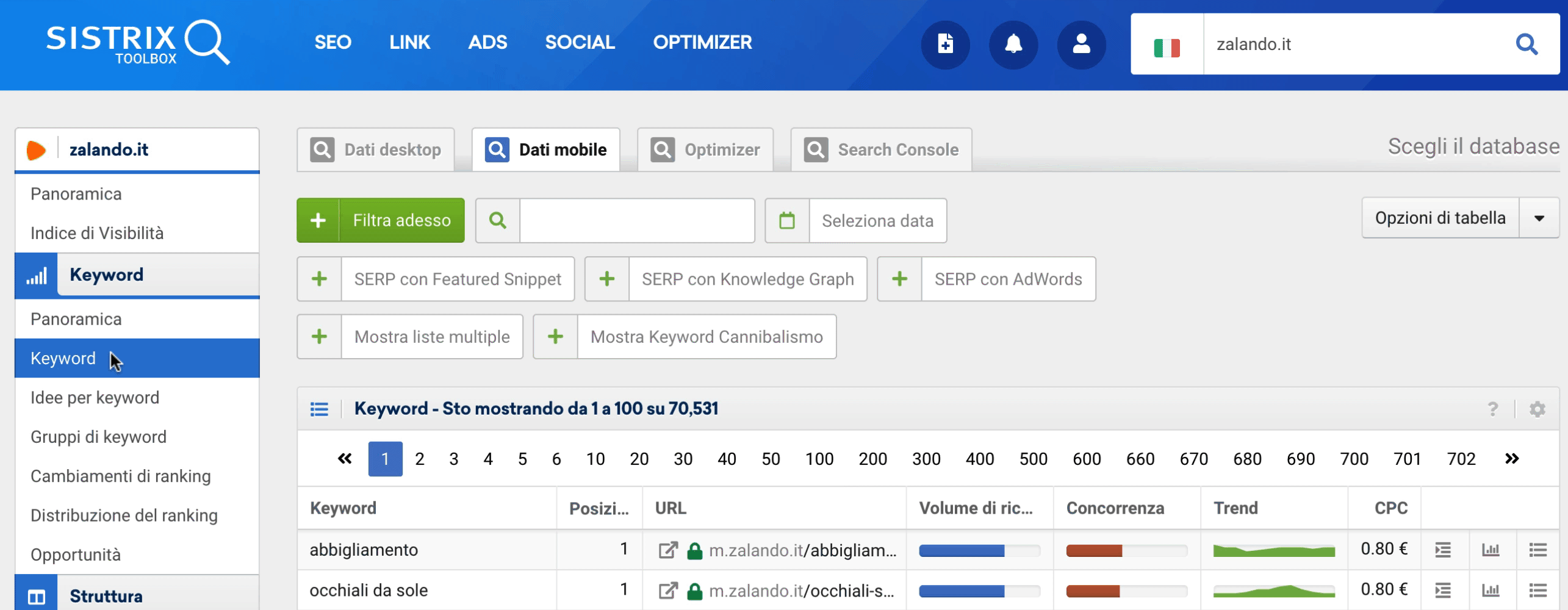Go to page 2 of keyword results
The width and height of the screenshot is (1568, 610).
coord(419,459)
